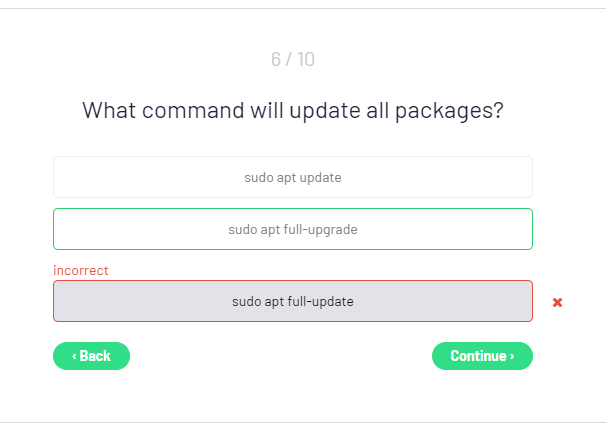Image resolution: width=606 pixels, height=437 pixels.
Task: Click the text "sudo apt update"
Action: click(292, 177)
